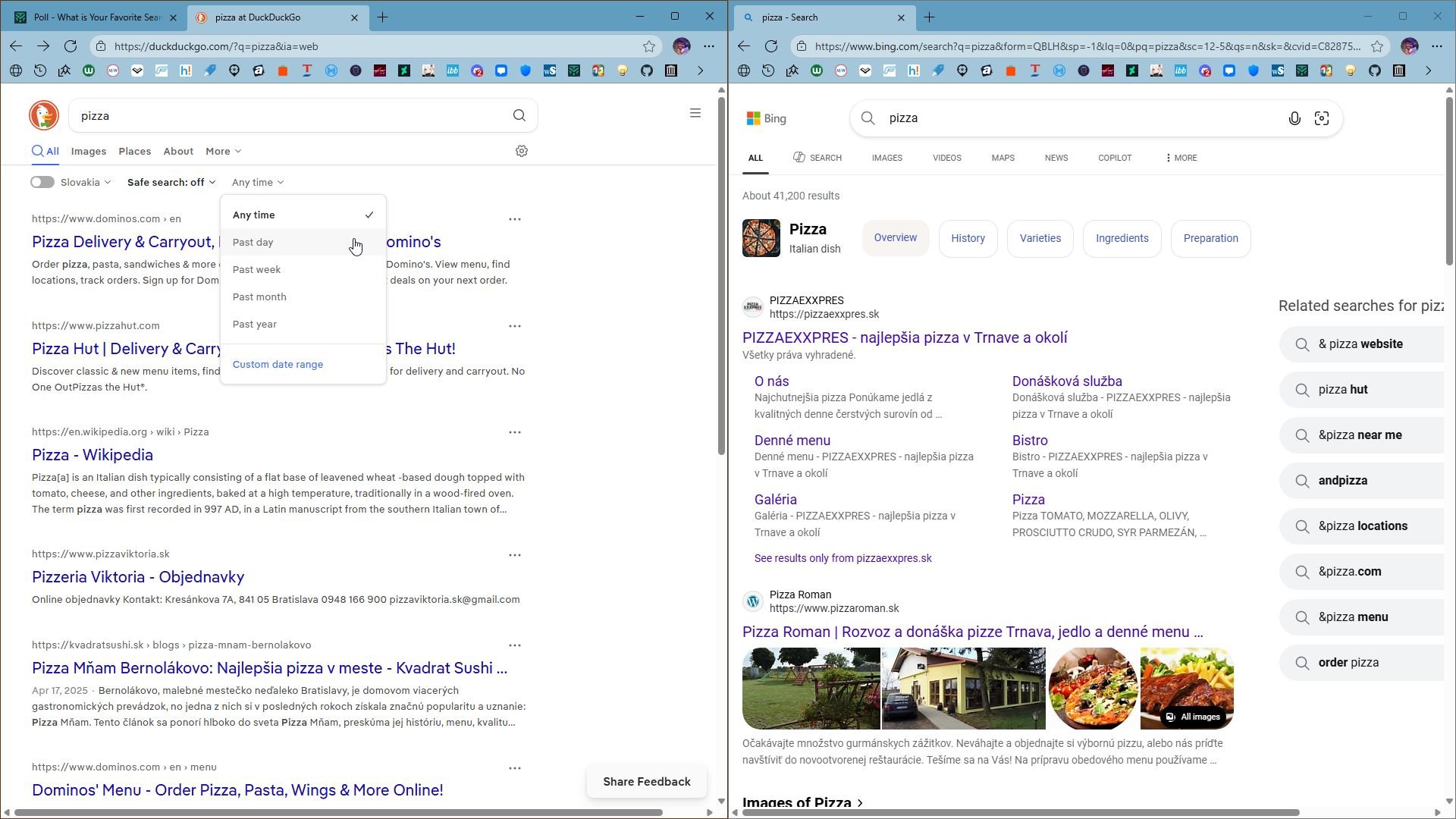The height and width of the screenshot is (819, 1456).
Task: Bookmark the DuckDuckGo page with the star
Action: click(649, 46)
